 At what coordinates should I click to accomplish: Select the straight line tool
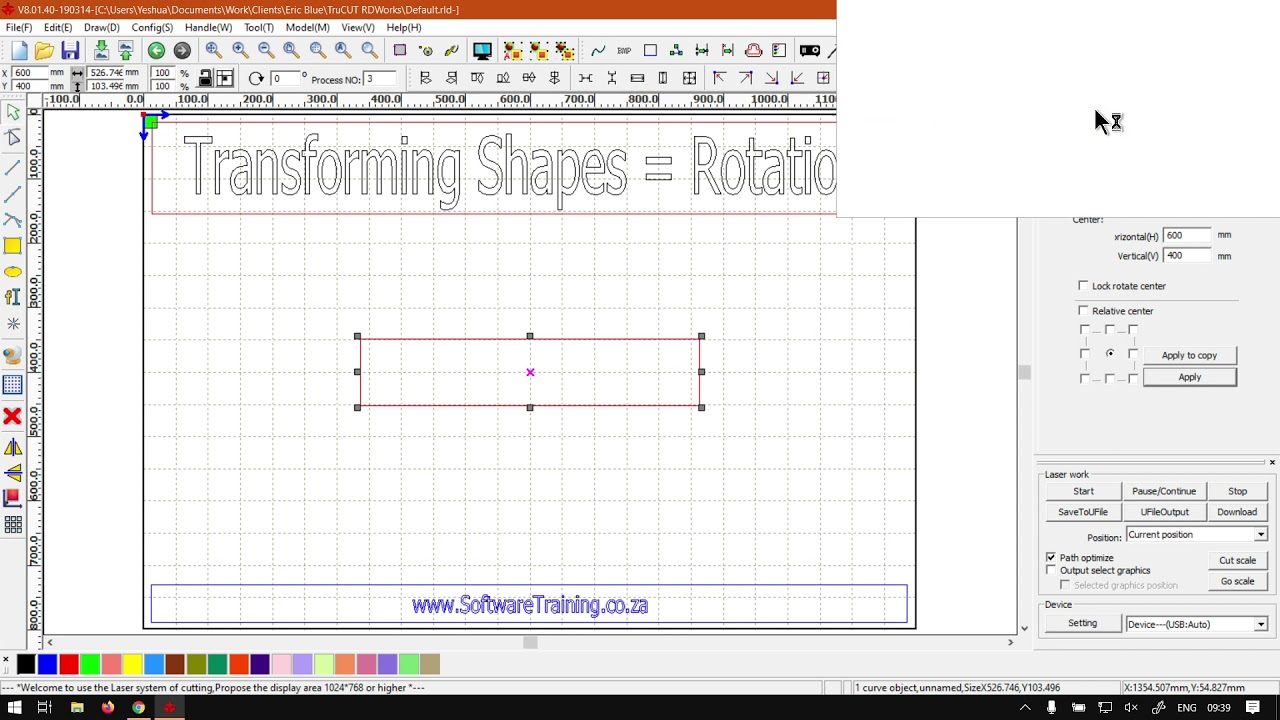[13, 168]
